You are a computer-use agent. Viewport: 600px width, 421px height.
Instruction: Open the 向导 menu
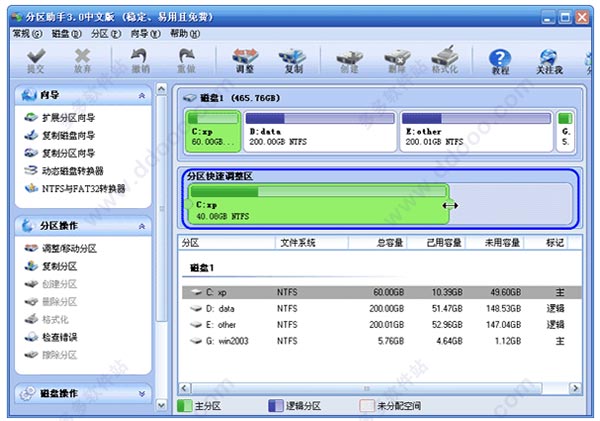pos(145,34)
